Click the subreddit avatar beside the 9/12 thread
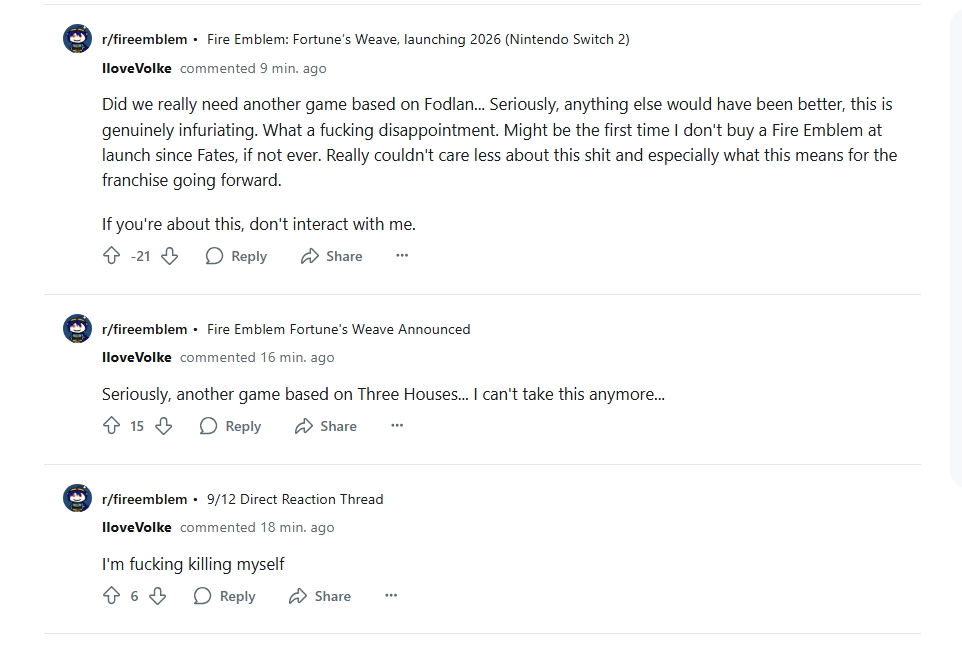Image resolution: width=962 pixels, height=654 pixels. coord(77,498)
